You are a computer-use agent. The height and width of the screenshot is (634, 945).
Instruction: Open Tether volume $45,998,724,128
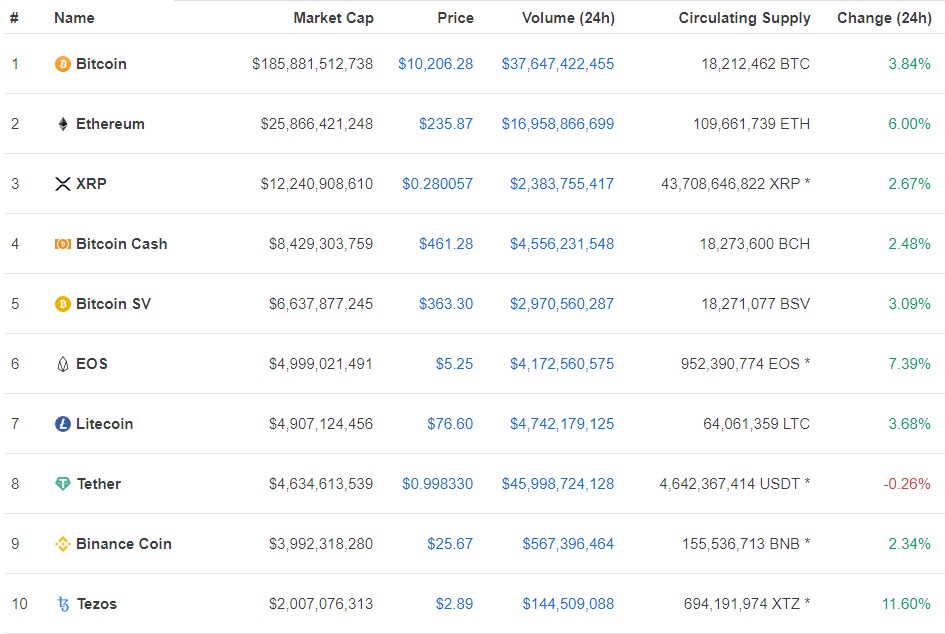coord(558,484)
